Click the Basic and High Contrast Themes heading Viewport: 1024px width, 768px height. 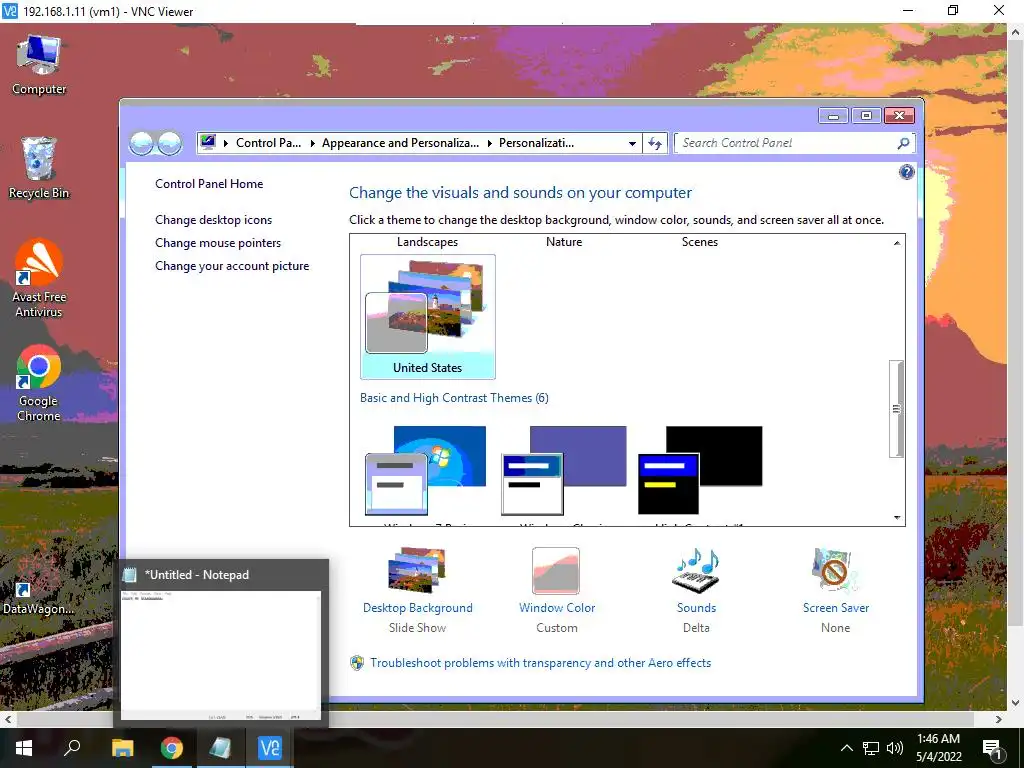tap(454, 398)
